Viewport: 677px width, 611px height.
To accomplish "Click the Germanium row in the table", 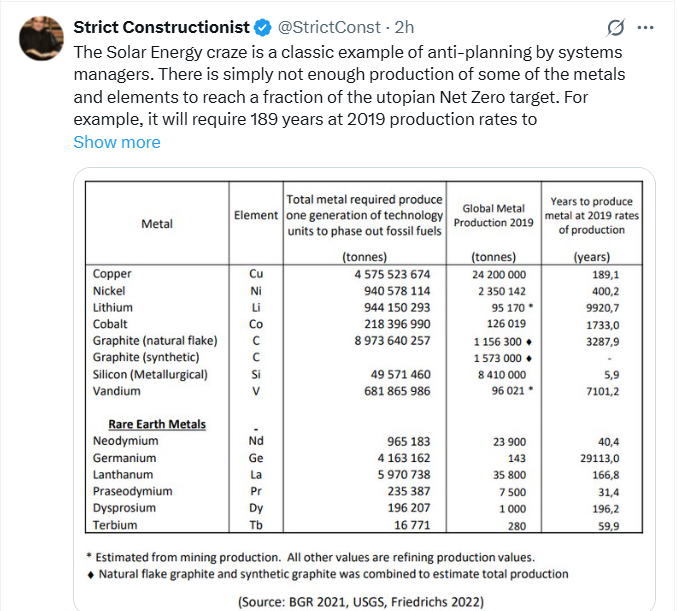I will pyautogui.click(x=125, y=458).
